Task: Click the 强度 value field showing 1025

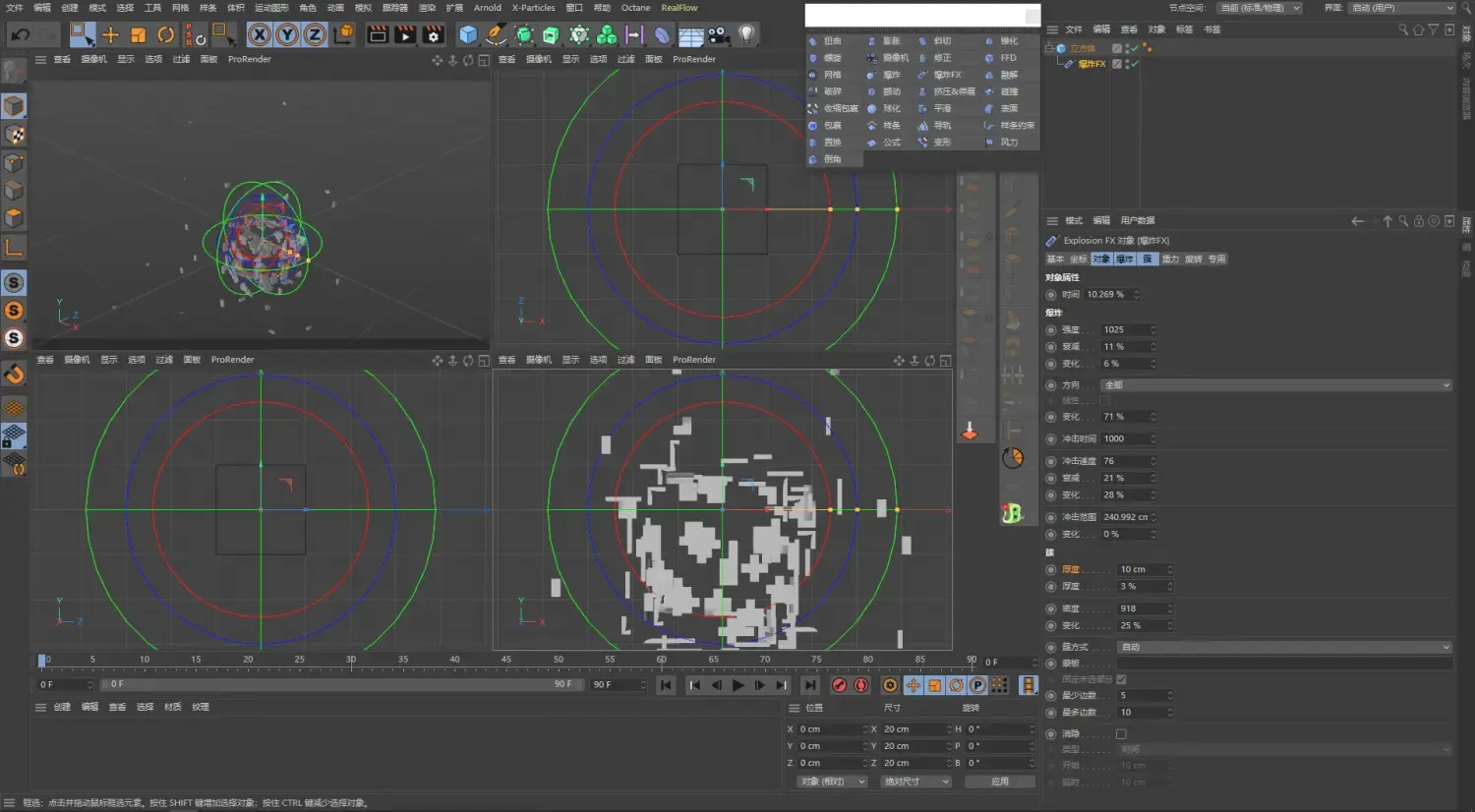Action: [x=1124, y=328]
